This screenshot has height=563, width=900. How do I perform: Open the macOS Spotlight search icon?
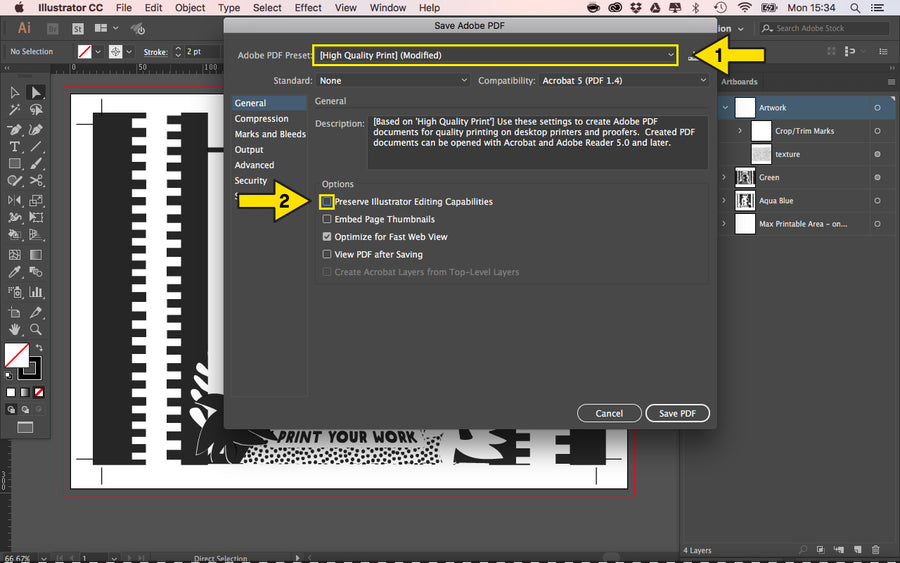coord(855,7)
